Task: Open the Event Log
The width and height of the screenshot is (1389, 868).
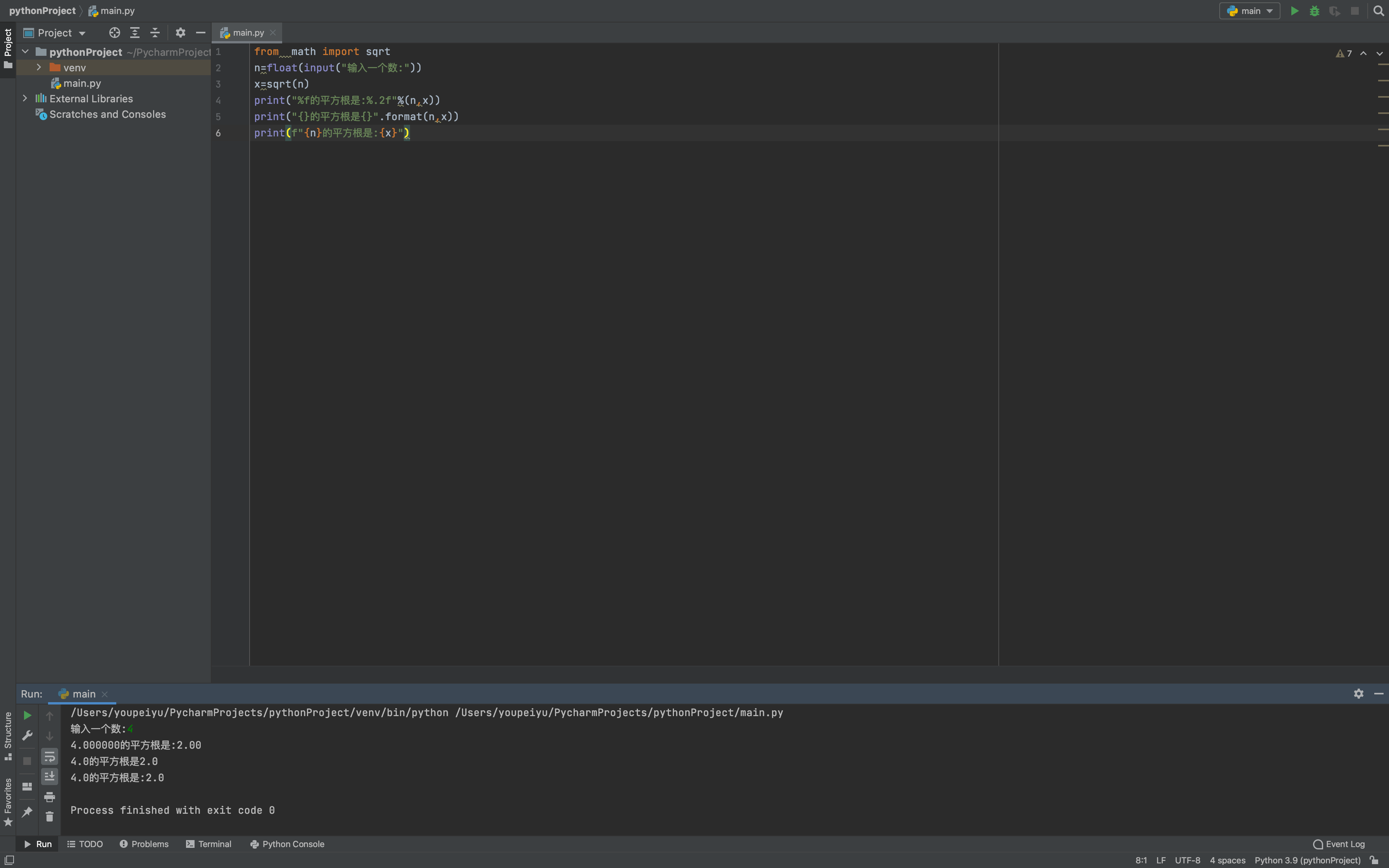Action: click(1339, 844)
